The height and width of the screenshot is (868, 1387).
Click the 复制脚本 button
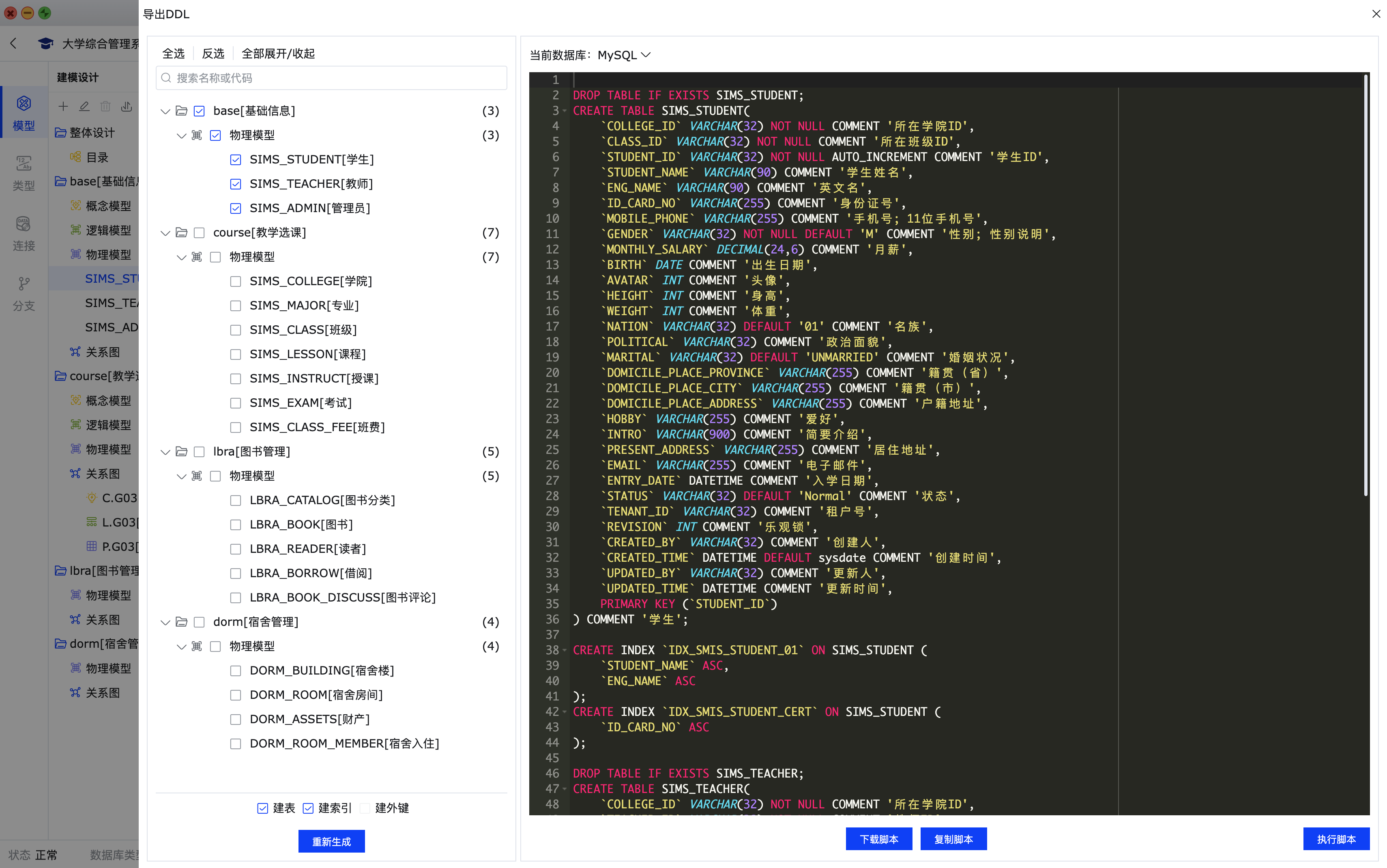(953, 839)
